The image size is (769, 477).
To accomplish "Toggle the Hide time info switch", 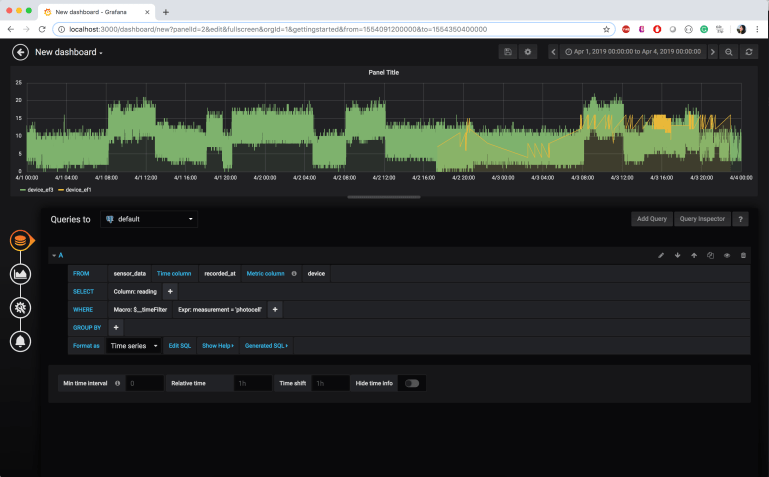I will click(412, 383).
